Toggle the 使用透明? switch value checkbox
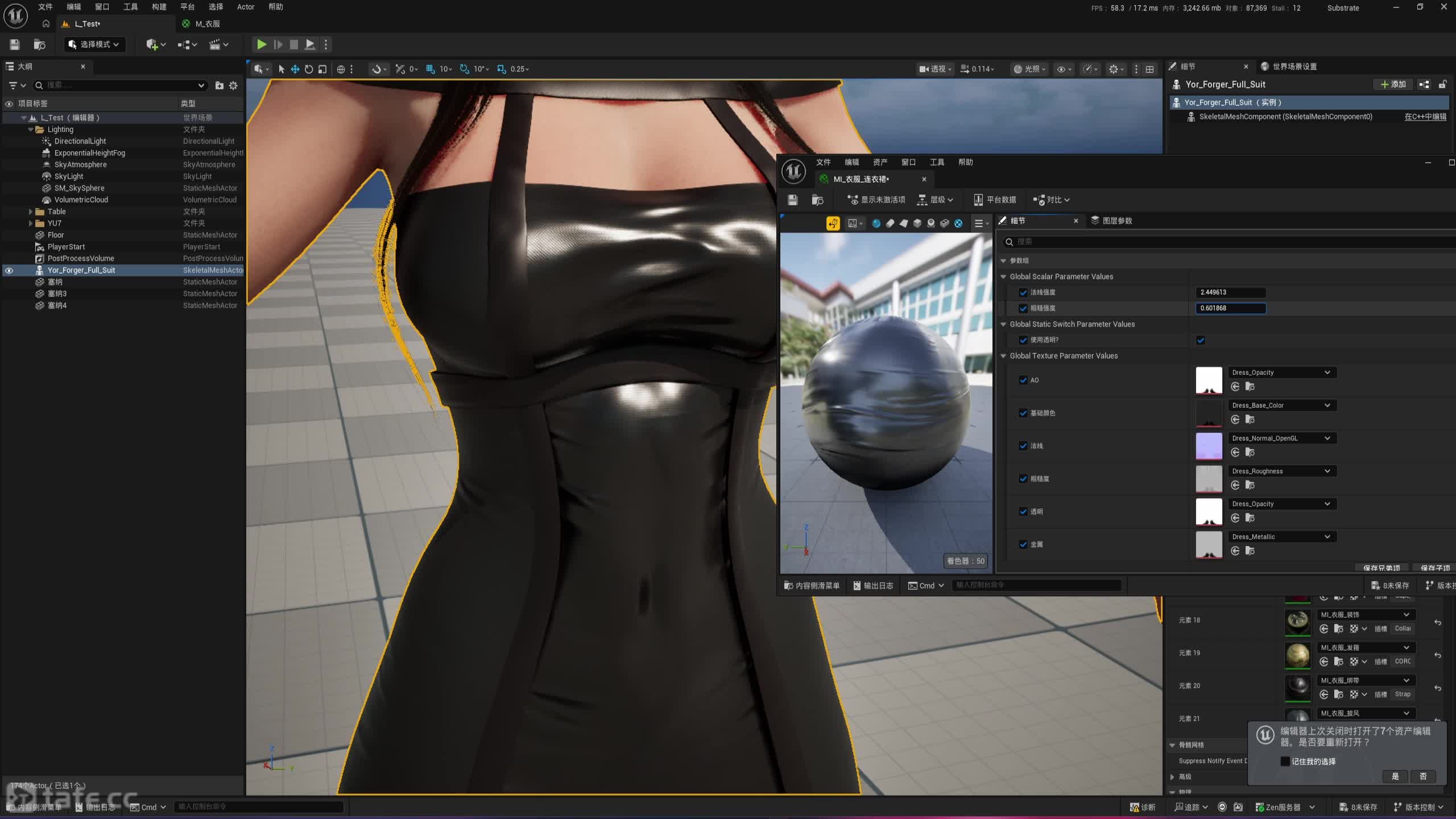Screen dimensions: 1456x819 tap(1201, 340)
